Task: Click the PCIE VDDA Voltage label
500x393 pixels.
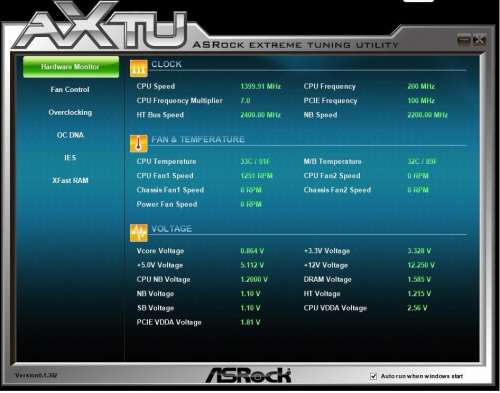Action: point(169,323)
